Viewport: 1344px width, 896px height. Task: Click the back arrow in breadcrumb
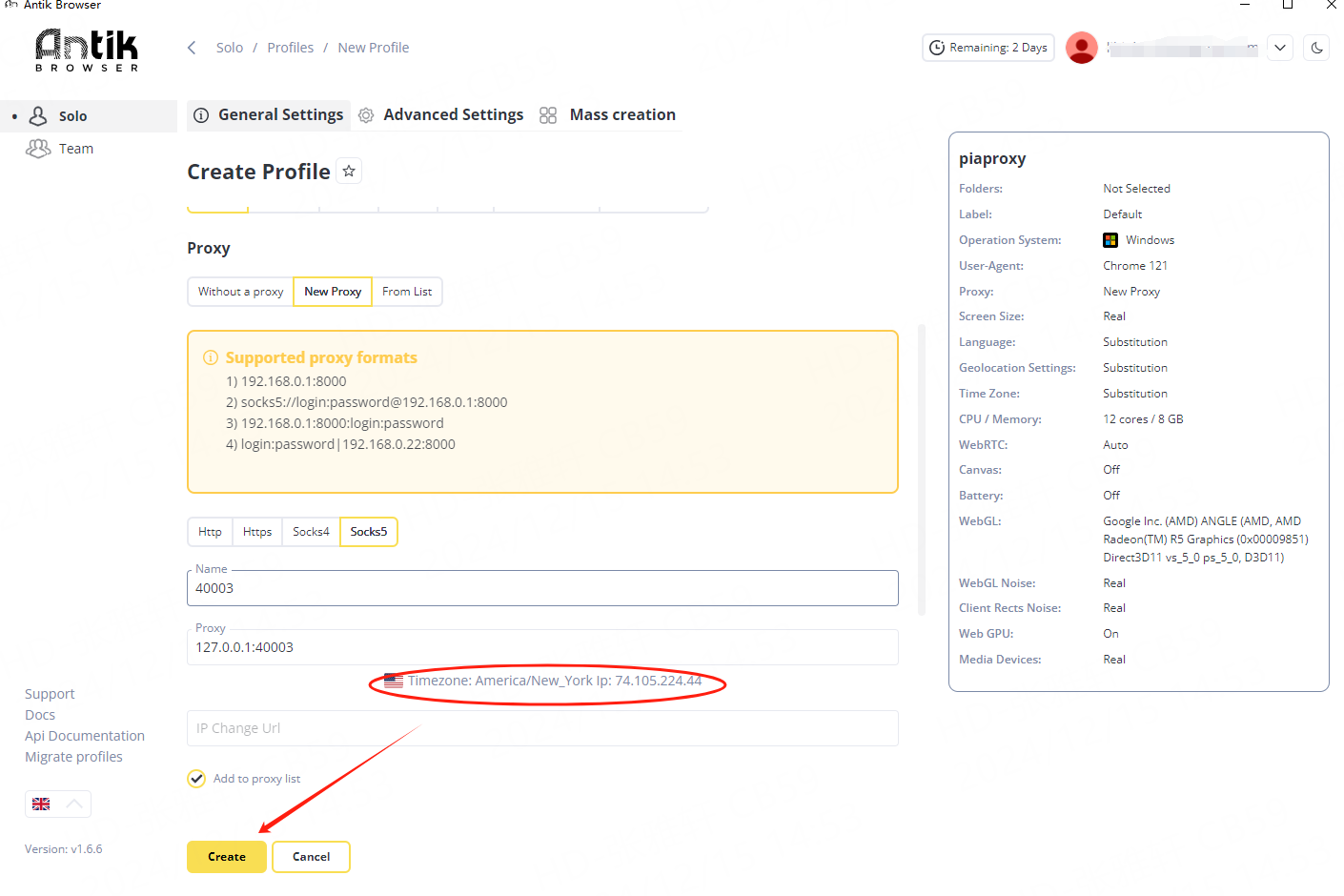(192, 48)
